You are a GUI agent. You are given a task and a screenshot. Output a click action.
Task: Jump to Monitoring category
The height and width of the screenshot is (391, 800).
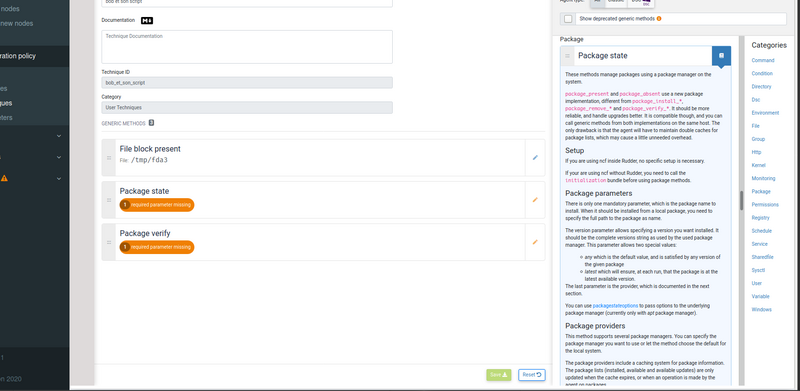point(763,178)
